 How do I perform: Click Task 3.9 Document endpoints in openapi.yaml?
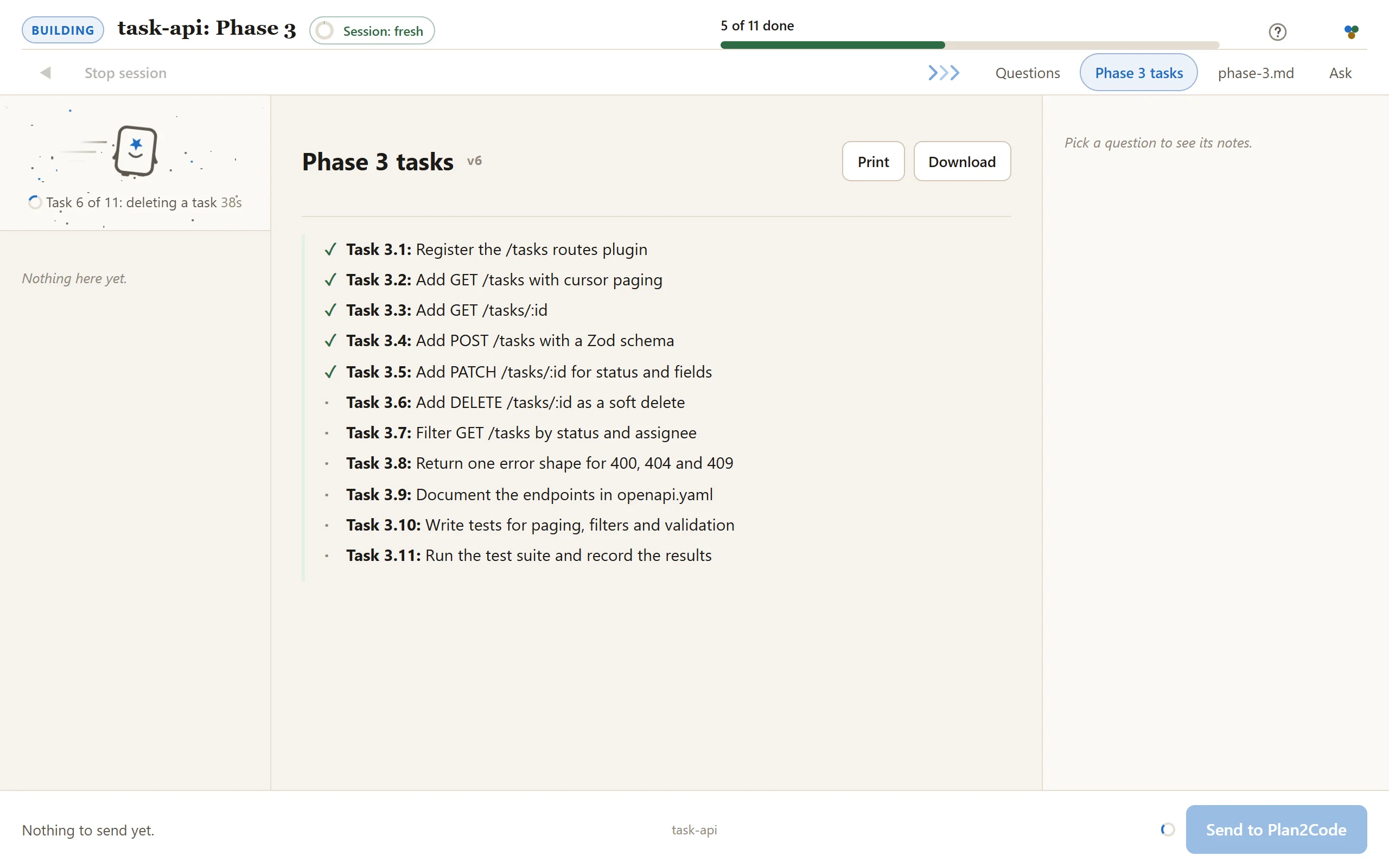529,495
